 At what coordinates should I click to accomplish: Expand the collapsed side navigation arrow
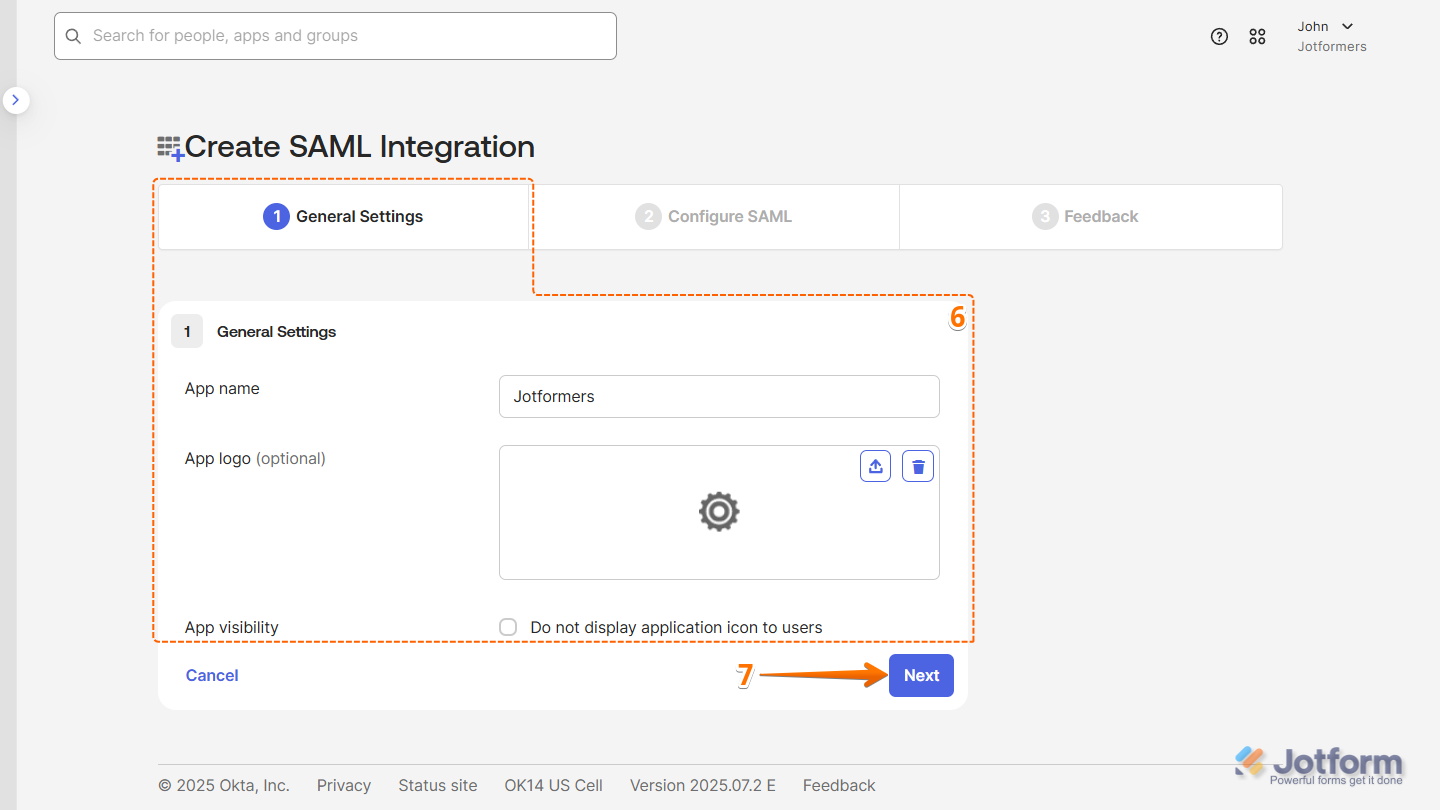16,100
